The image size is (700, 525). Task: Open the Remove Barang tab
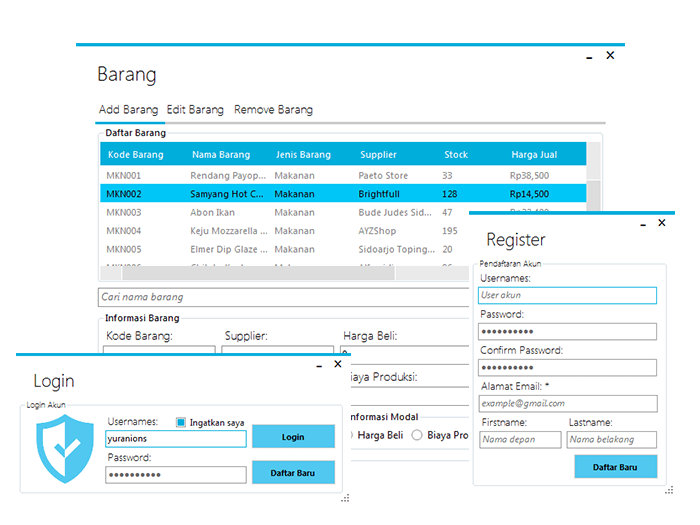[273, 110]
